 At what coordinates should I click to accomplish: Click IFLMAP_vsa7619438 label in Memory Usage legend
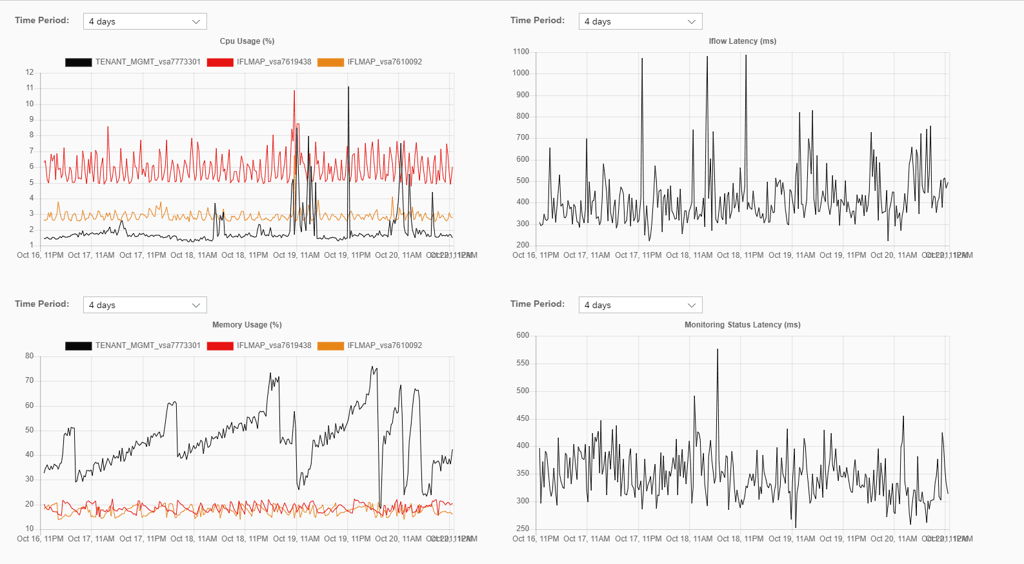pos(274,345)
